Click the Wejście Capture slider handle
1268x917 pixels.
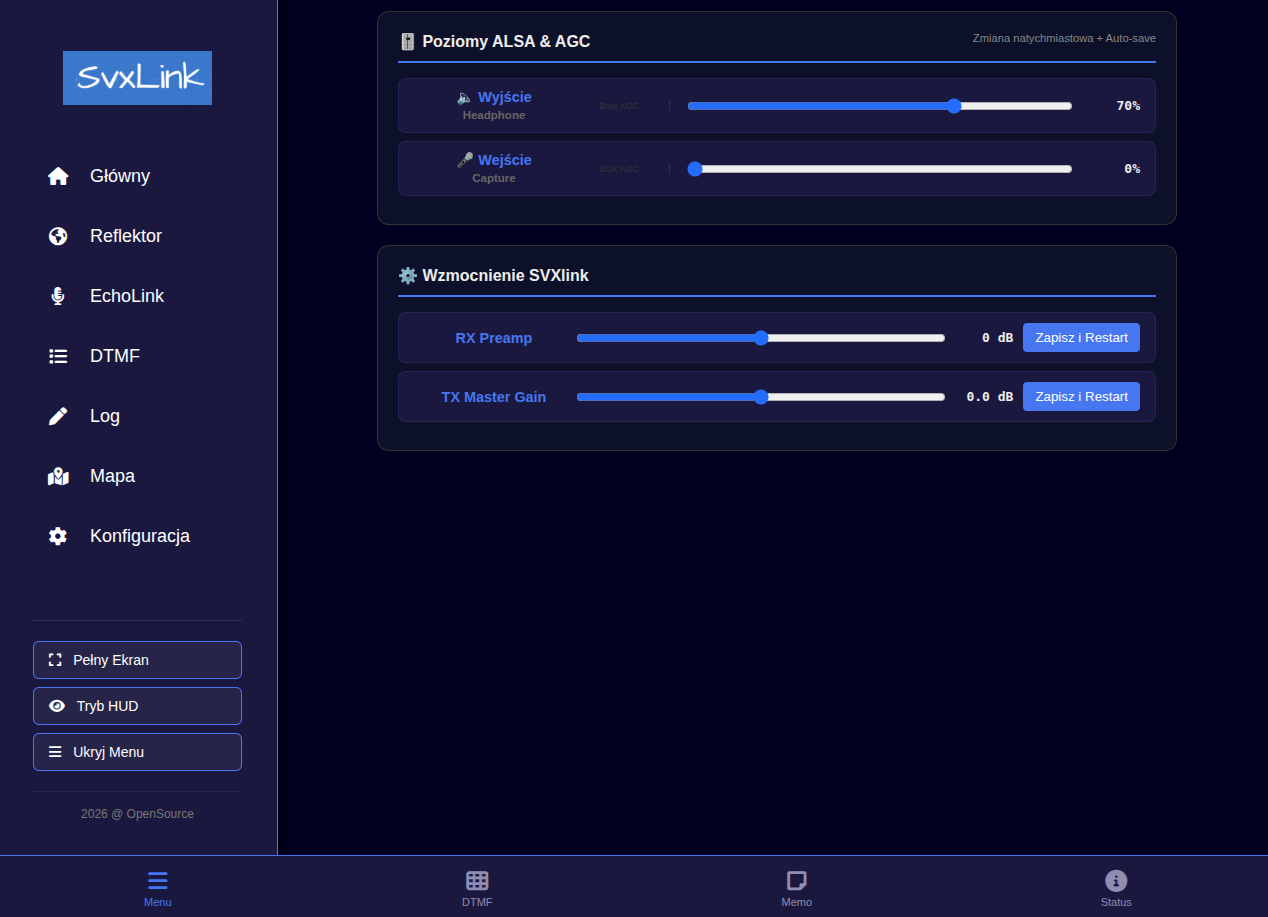[x=695, y=169]
